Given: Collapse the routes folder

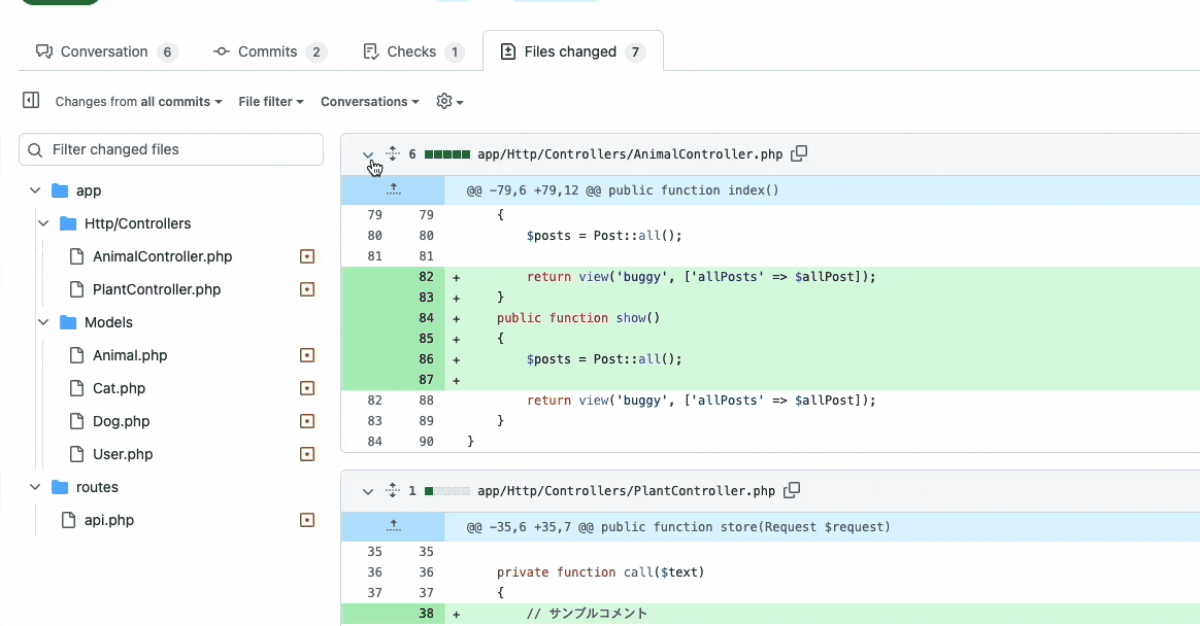Looking at the screenshot, I should (35, 488).
